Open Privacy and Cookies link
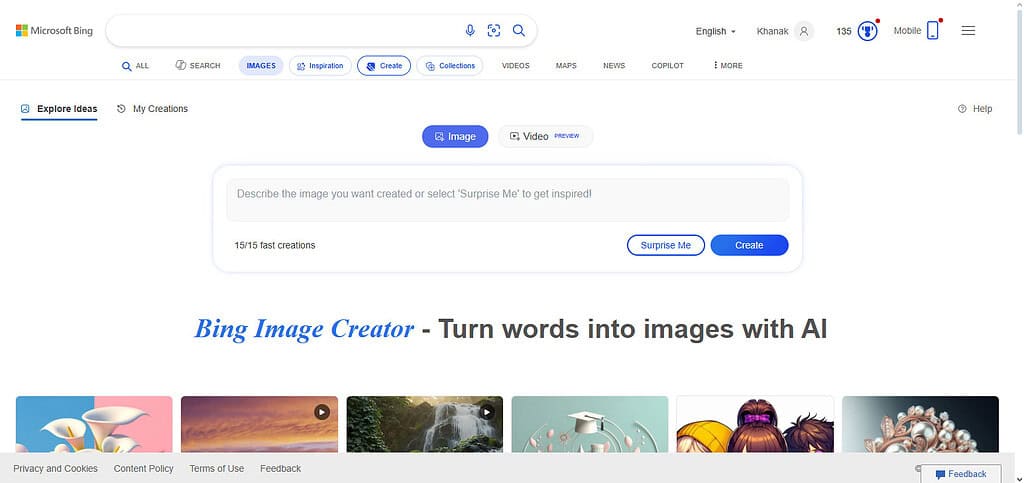Screen dimensions: 1024x483 pos(56,469)
